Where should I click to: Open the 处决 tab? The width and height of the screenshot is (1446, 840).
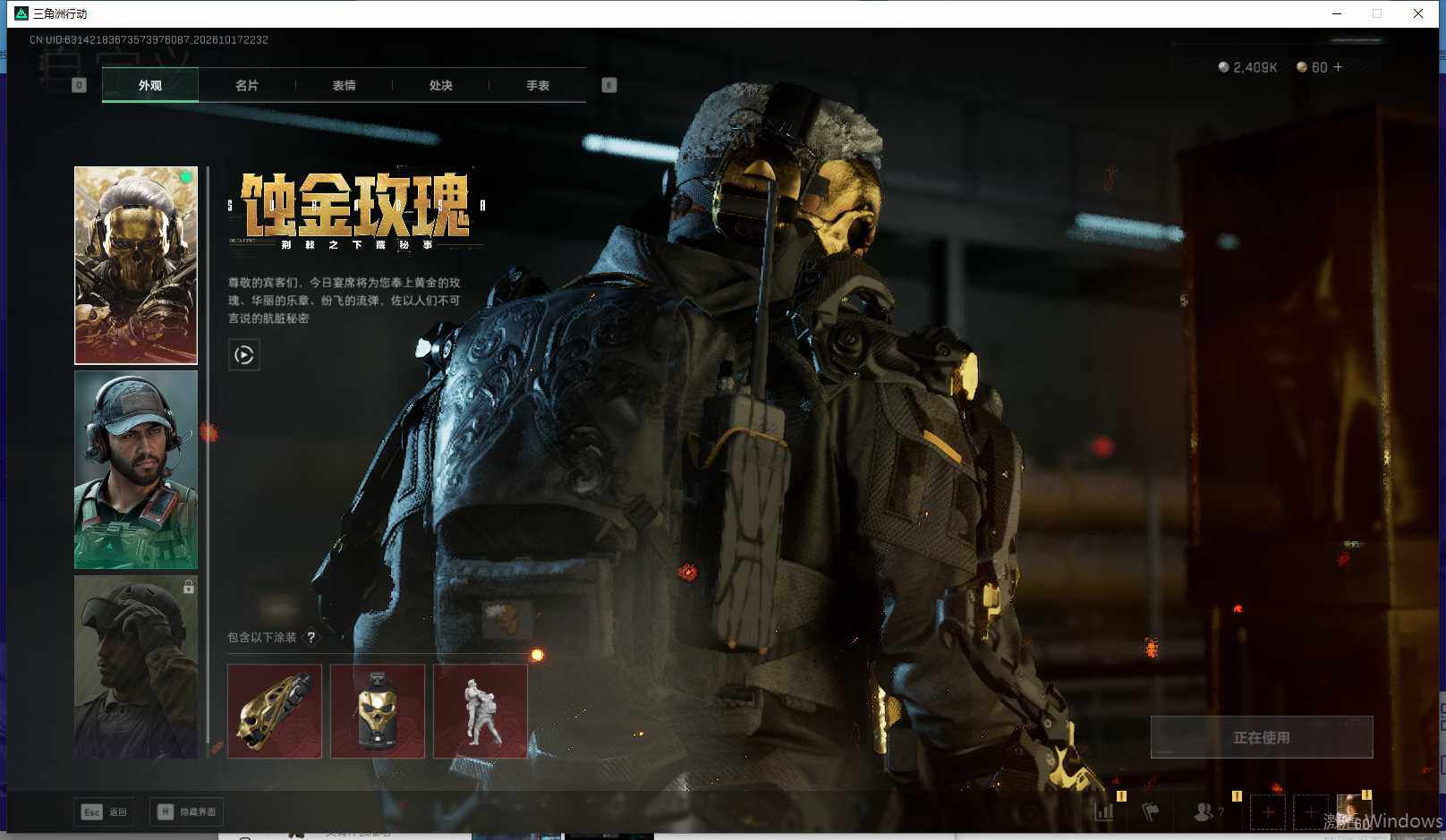click(x=440, y=85)
